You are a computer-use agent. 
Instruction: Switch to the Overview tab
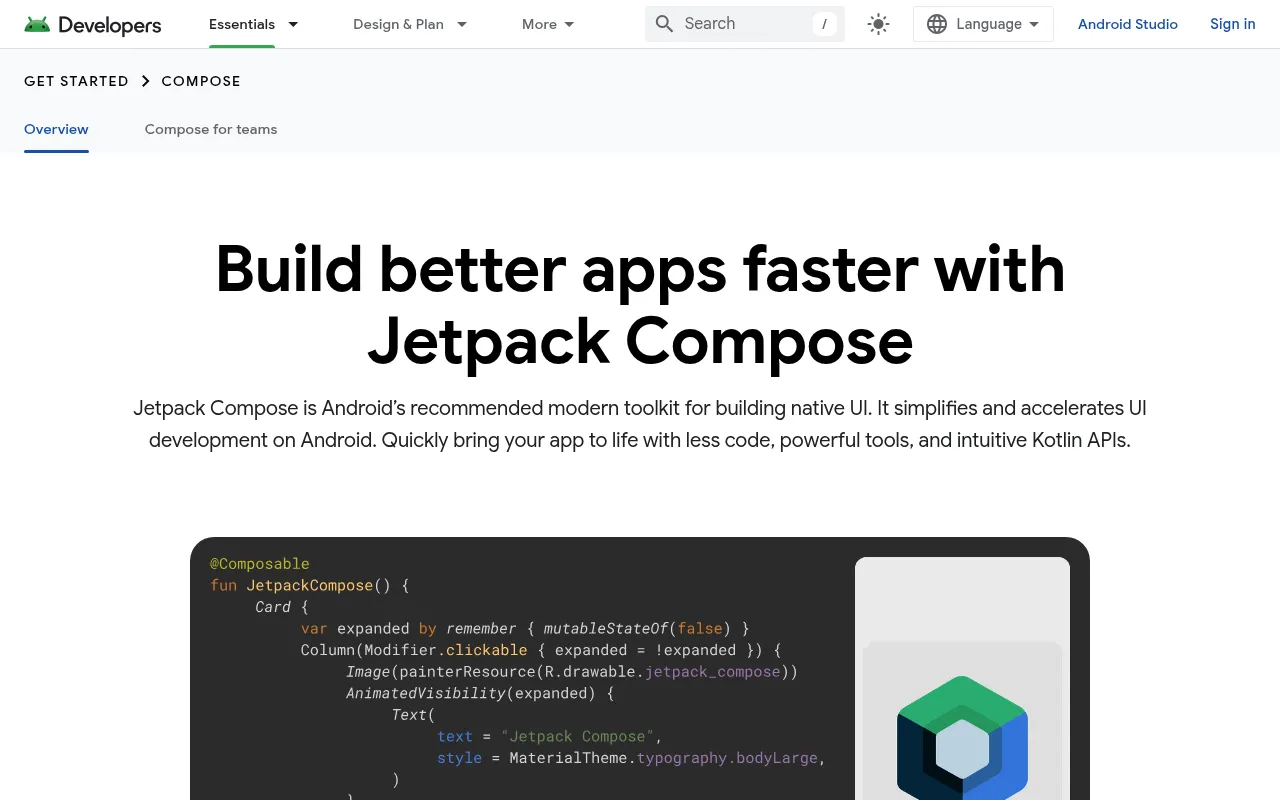tap(56, 129)
